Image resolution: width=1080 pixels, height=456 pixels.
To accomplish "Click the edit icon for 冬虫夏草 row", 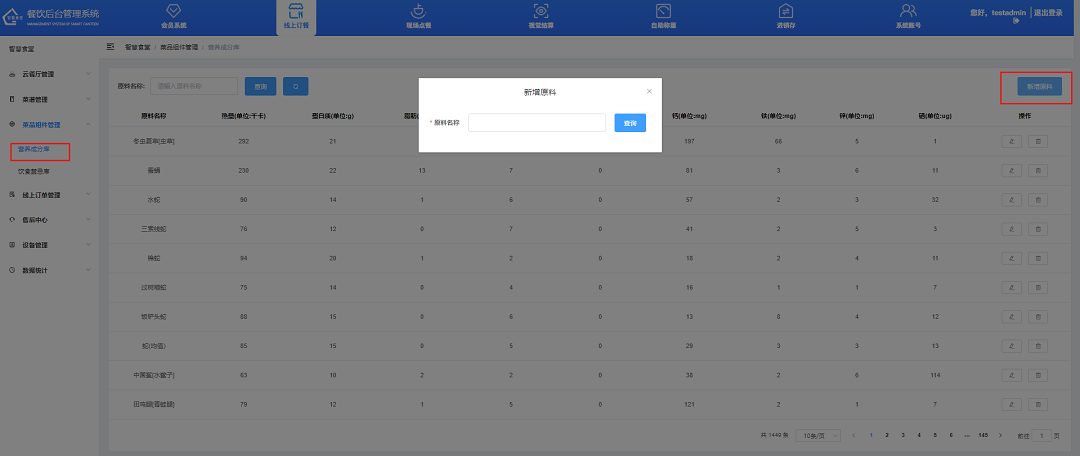I will pyautogui.click(x=1012, y=141).
